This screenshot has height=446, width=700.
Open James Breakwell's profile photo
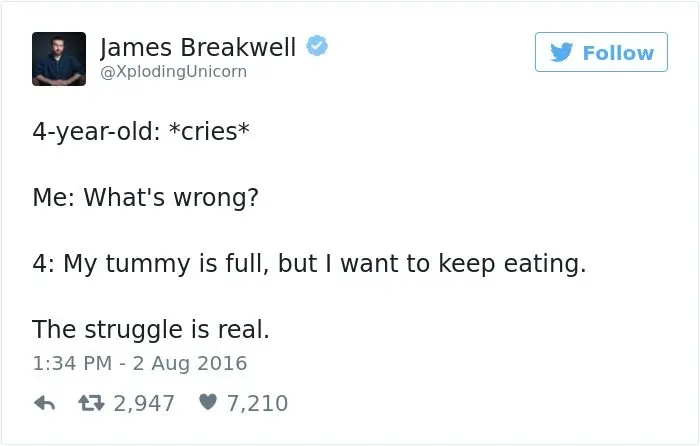(x=59, y=59)
